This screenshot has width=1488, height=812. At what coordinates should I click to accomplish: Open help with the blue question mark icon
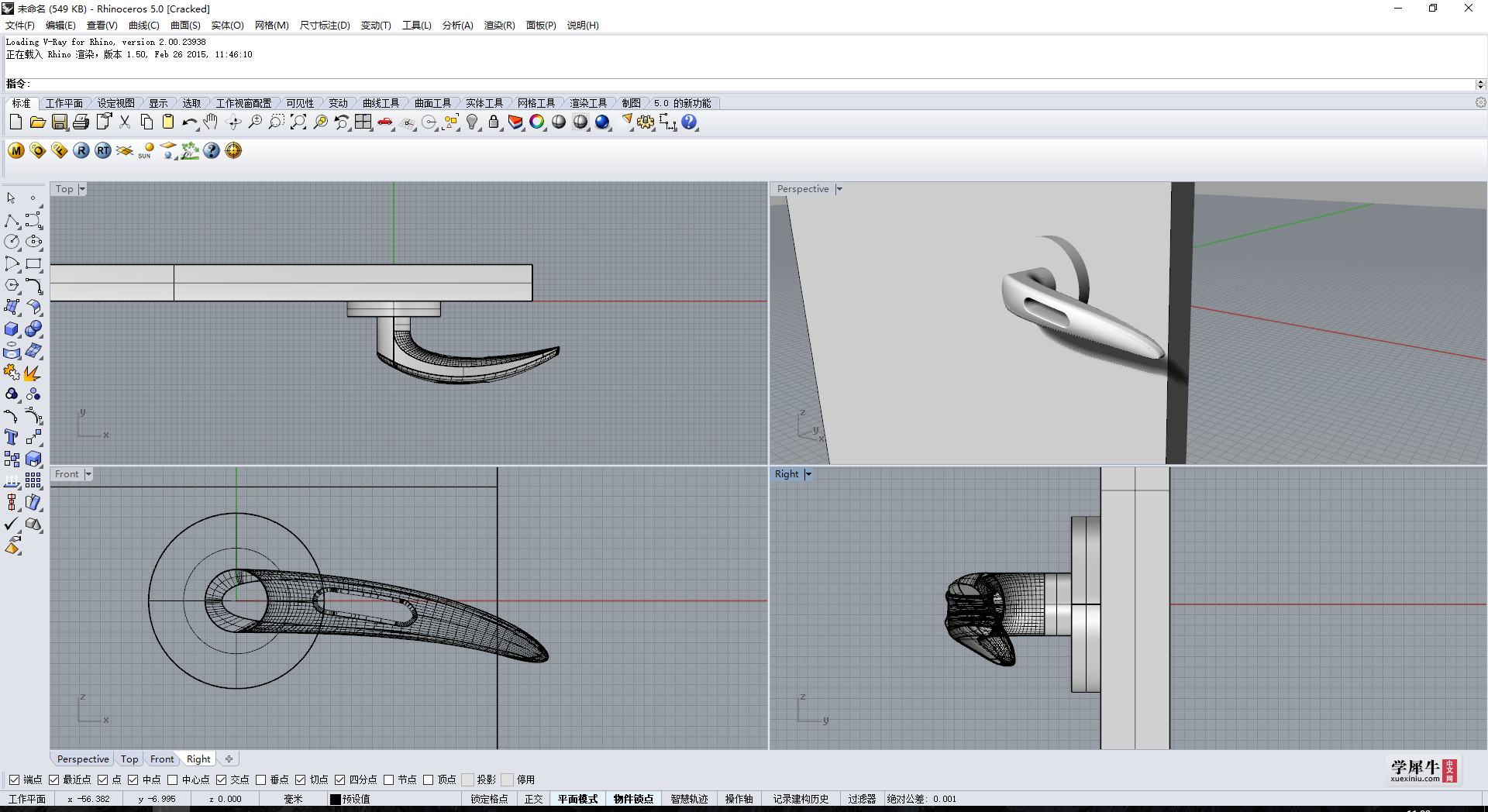tap(689, 122)
